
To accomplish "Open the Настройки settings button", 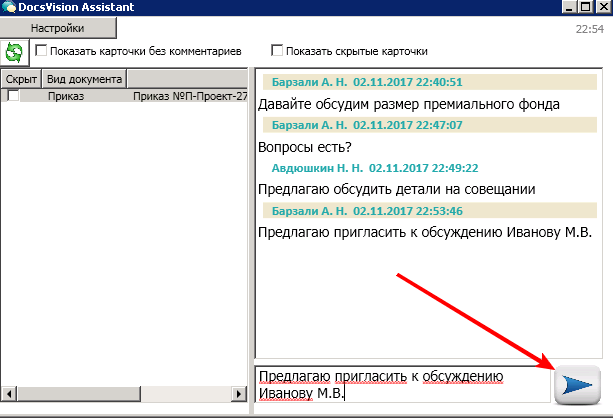I will click(x=58, y=28).
